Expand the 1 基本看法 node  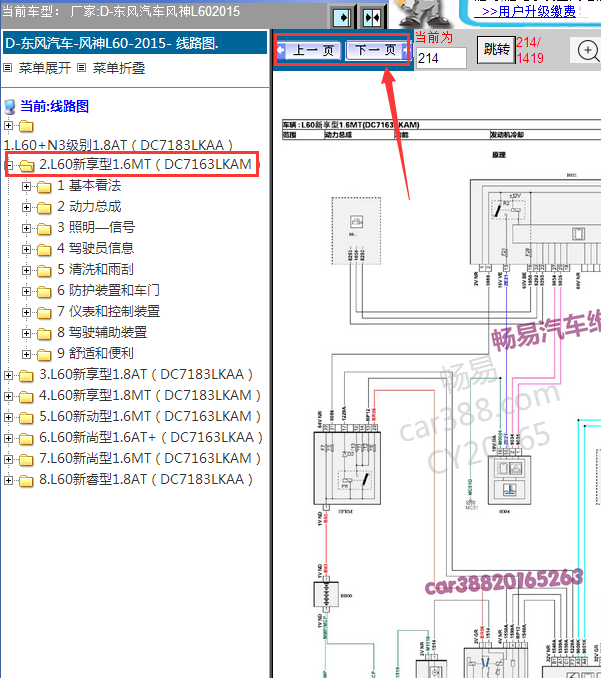click(26, 186)
